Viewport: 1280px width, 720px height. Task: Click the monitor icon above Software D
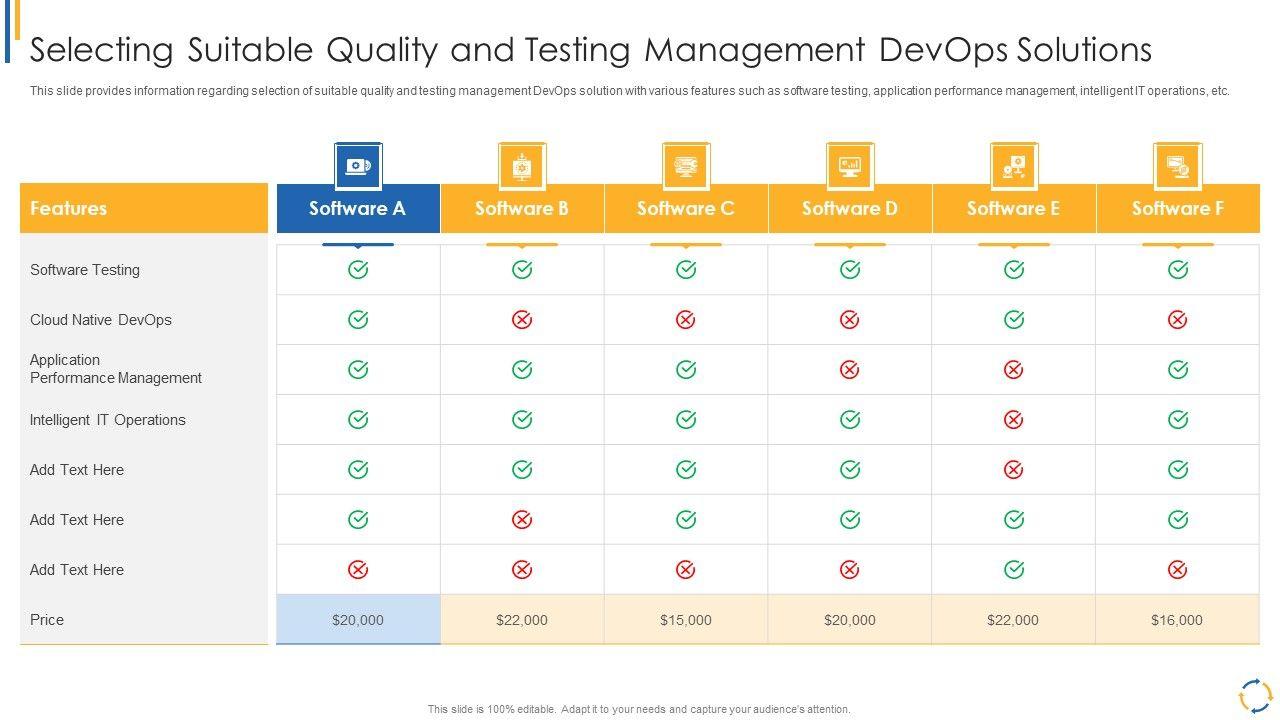850,166
